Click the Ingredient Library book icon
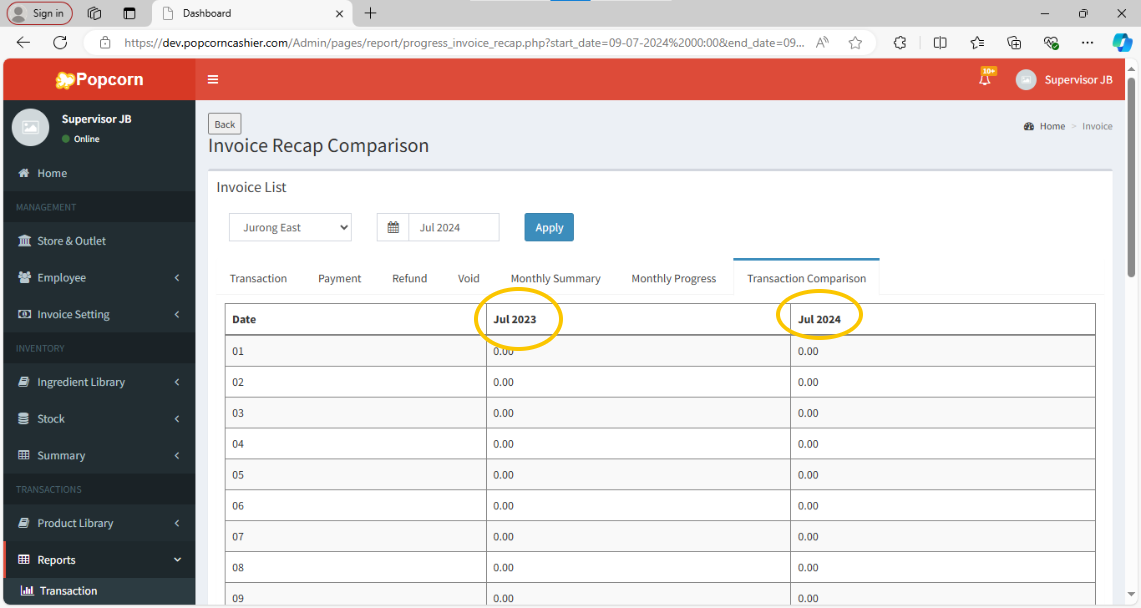 pyautogui.click(x=24, y=382)
